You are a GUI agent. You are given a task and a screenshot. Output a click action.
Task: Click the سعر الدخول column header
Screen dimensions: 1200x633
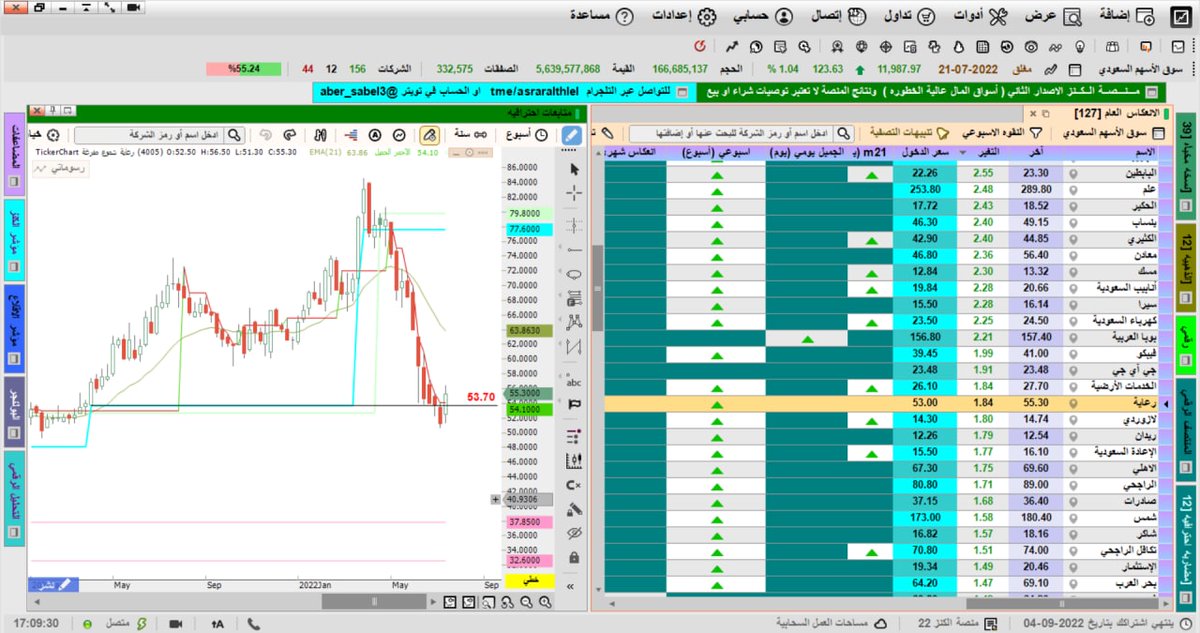click(924, 152)
